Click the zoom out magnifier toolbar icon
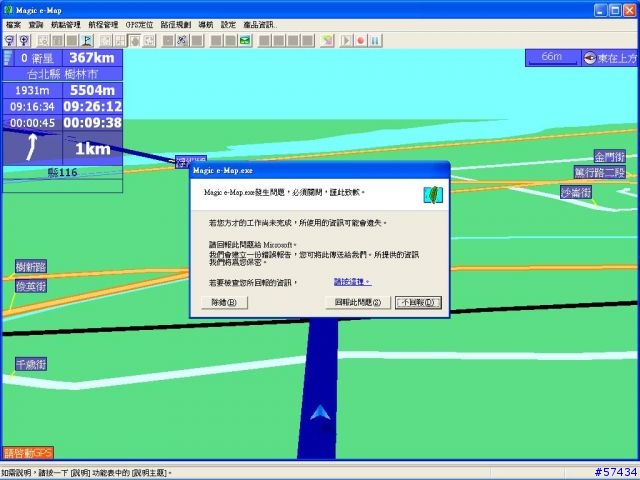640x480 pixels. coord(9,40)
